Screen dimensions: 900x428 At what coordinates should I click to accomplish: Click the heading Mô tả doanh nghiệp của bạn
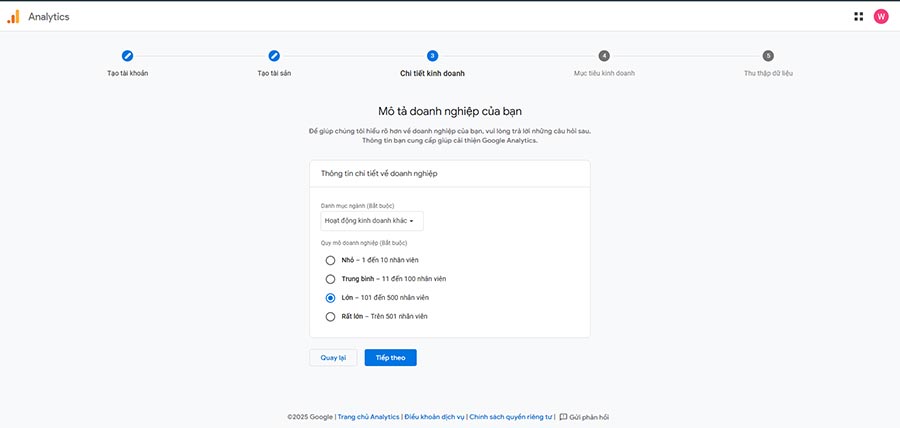pyautogui.click(x=449, y=111)
